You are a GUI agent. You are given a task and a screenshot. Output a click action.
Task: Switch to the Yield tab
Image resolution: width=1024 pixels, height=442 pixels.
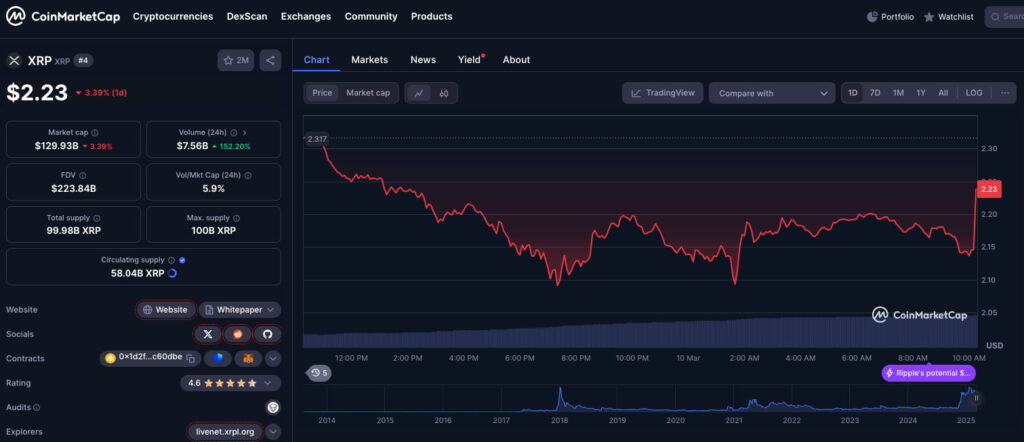(x=470, y=59)
